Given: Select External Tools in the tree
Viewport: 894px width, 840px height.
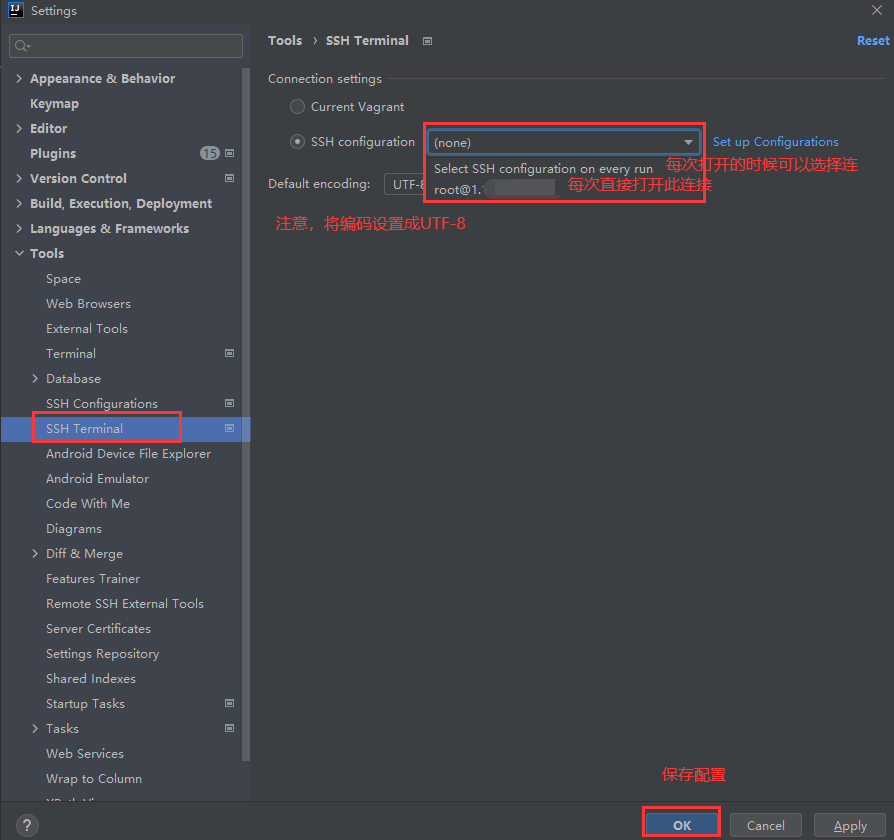Looking at the screenshot, I should [87, 328].
